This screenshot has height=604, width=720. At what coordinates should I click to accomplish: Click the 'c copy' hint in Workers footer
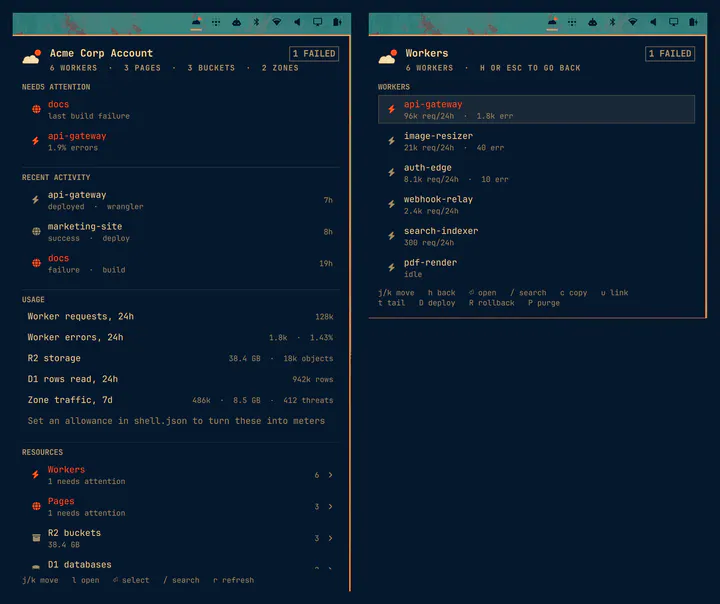(x=573, y=293)
